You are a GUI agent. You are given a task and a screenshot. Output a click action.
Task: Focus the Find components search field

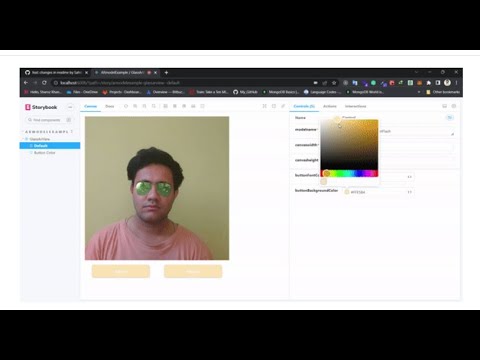tap(49, 120)
